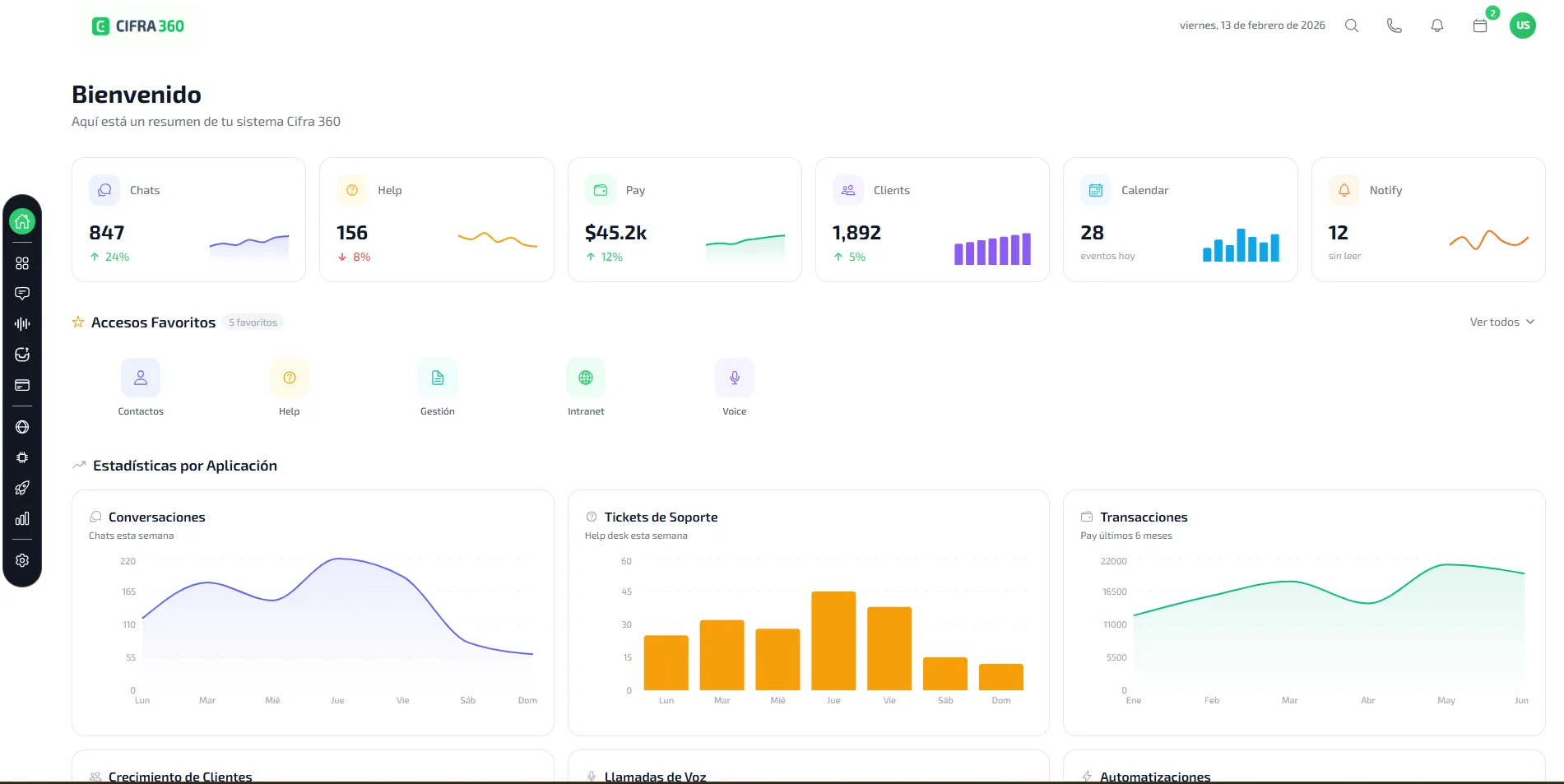Click the green home icon in sidebar
The image size is (1564, 784).
[x=22, y=221]
